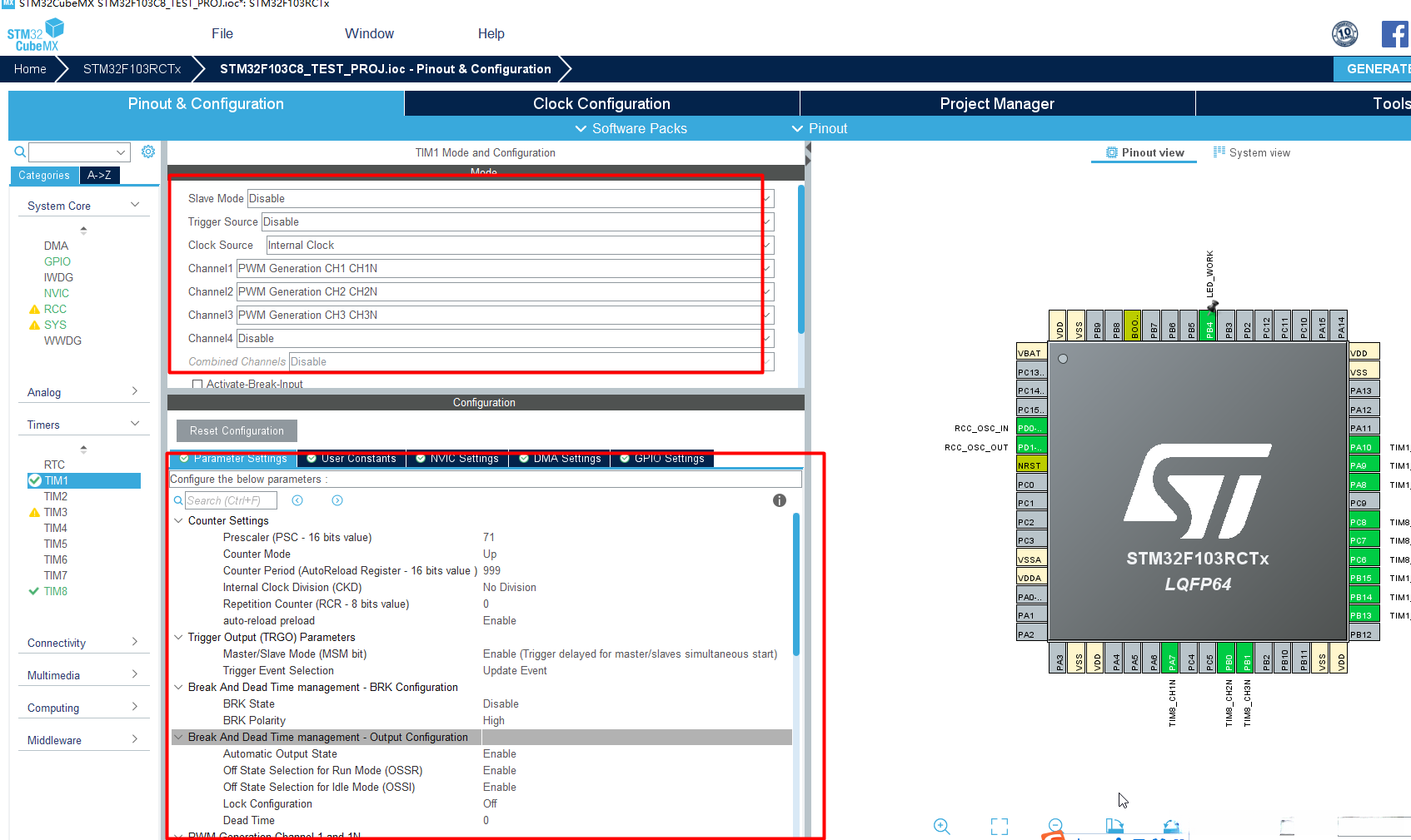
Task: Click the parameter info icon
Action: pyautogui.click(x=779, y=500)
